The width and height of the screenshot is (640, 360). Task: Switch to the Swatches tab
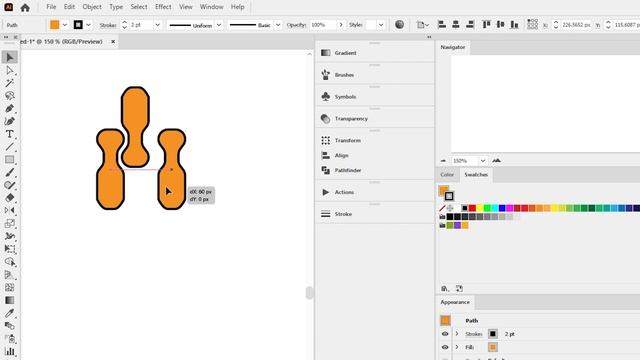(476, 175)
